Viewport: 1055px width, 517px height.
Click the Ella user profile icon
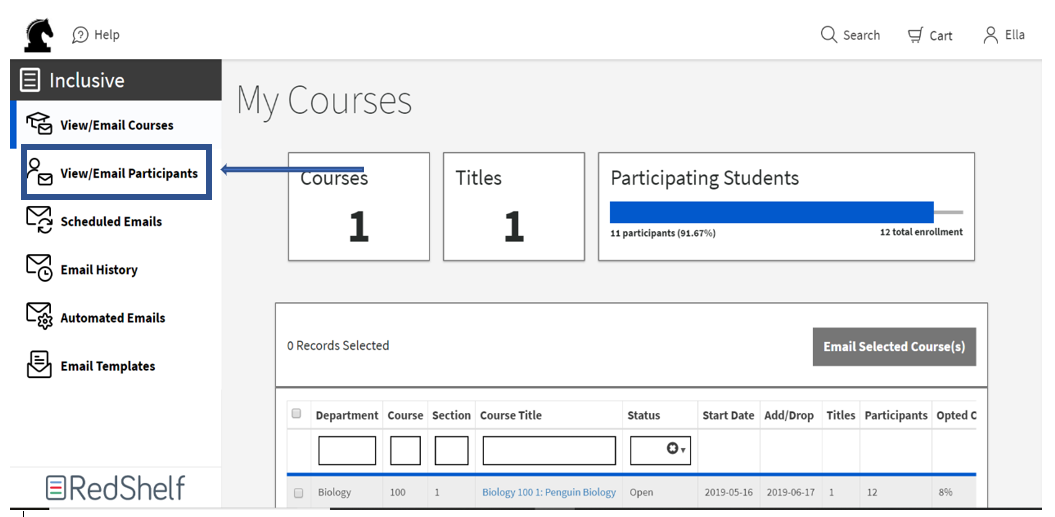[990, 35]
